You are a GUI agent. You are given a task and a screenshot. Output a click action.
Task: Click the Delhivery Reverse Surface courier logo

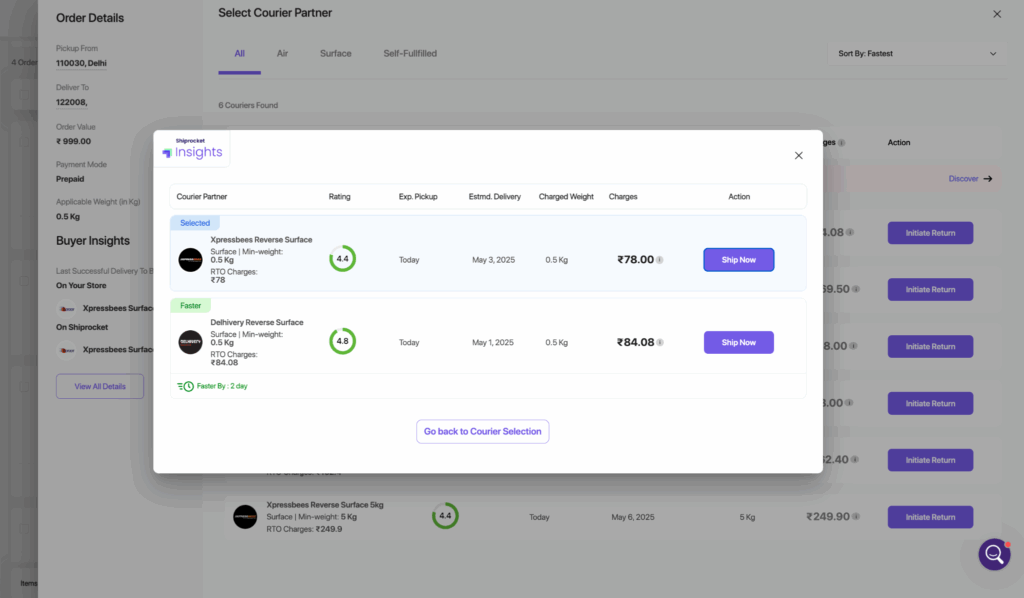coord(190,342)
